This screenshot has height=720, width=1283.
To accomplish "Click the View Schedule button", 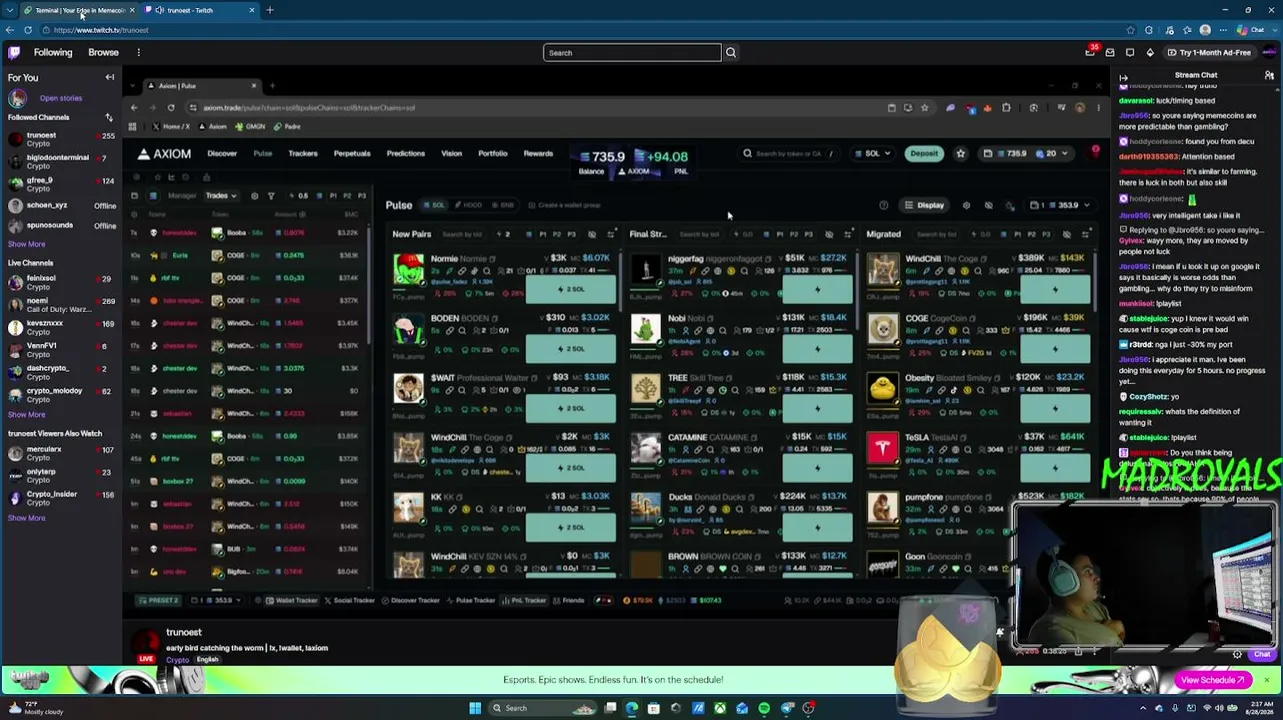I will (x=1213, y=680).
